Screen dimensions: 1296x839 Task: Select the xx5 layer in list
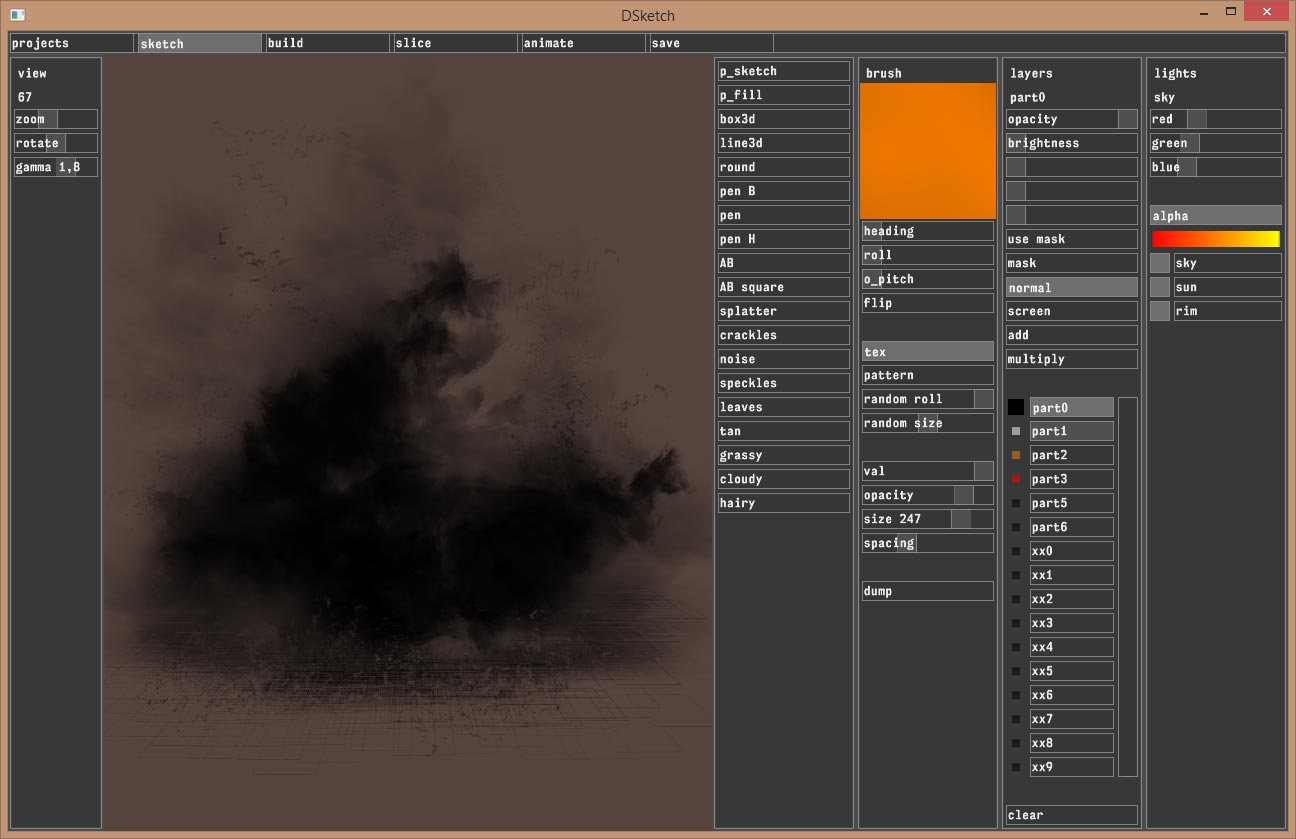[1071, 671]
